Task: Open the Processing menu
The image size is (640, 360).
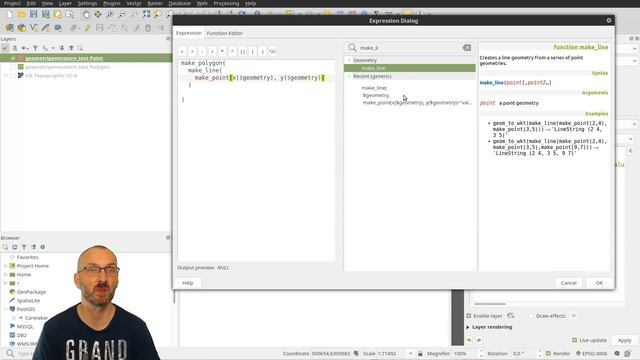Action: (226, 3)
